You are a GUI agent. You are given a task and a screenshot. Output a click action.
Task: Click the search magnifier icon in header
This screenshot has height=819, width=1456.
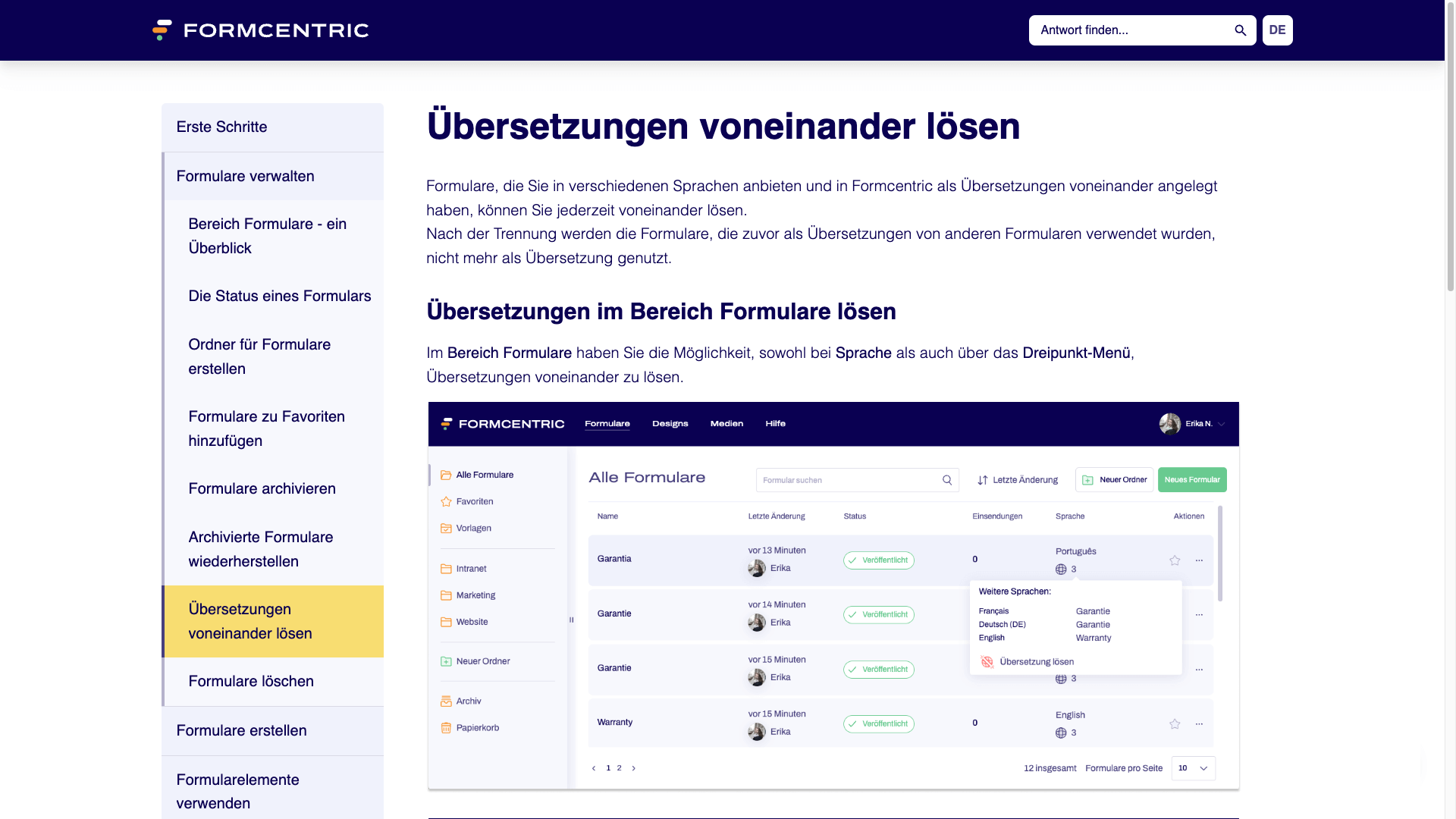(x=1240, y=30)
